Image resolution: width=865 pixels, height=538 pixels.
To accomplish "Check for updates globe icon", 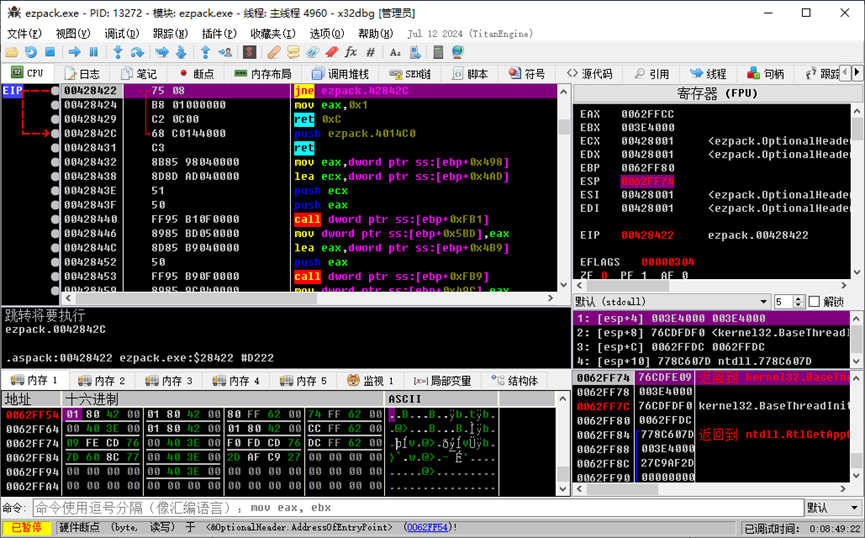I will point(457,52).
